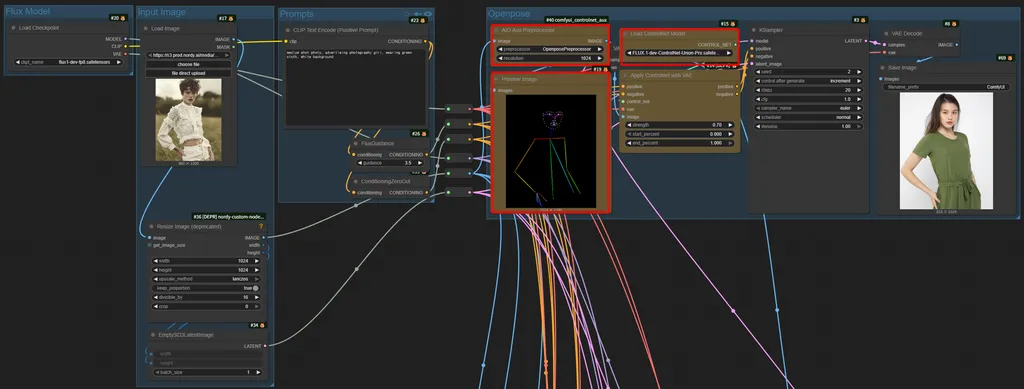Open the ckpt_name dropdown in Load Checkpoint
The width and height of the screenshot is (1024, 389).
[68, 62]
